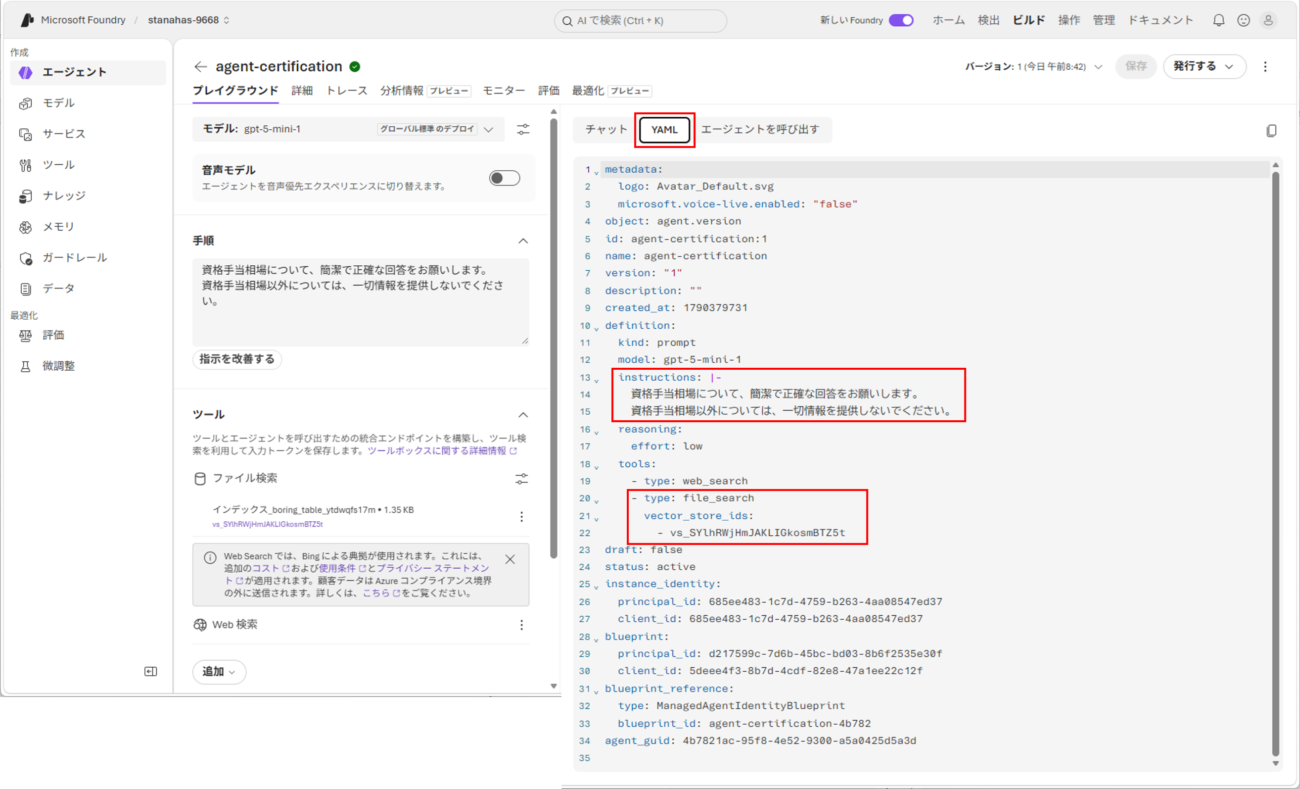Click the green verified check badge
Image resolution: width=1300 pixels, height=789 pixels.
[x=355, y=67]
